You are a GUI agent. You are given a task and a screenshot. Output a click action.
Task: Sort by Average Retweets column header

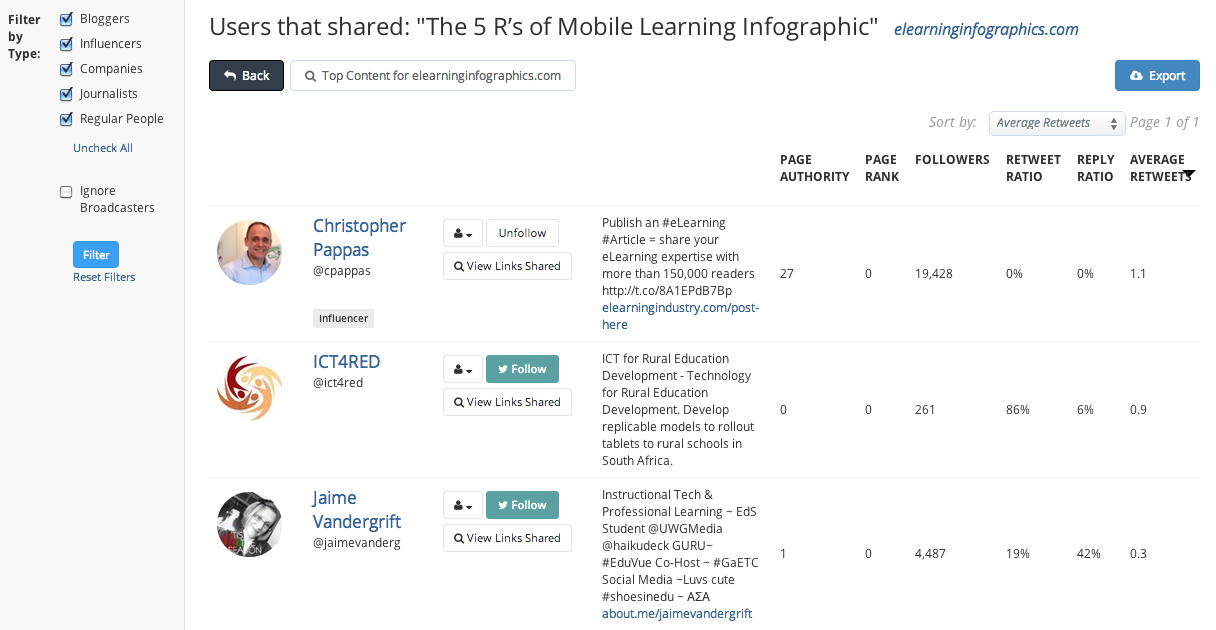1157,167
